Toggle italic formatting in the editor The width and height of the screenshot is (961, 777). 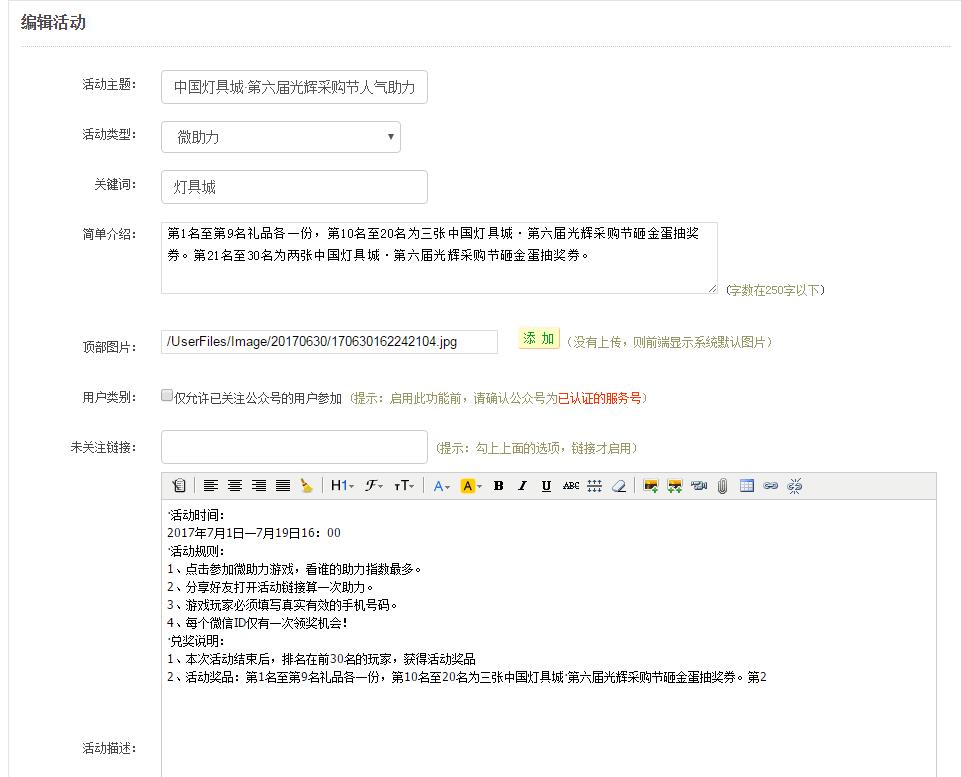(522, 486)
